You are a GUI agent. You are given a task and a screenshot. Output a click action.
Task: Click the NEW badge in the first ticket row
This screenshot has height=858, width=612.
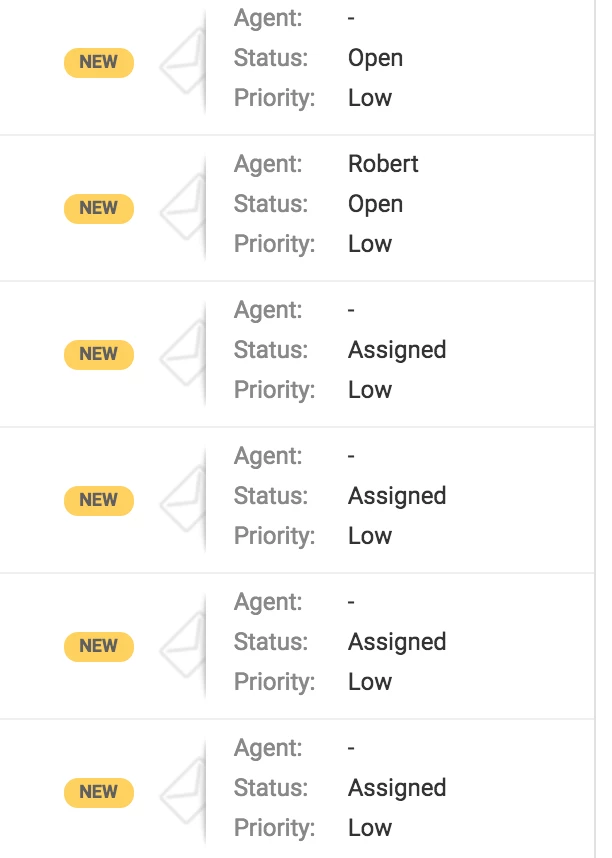coord(99,62)
